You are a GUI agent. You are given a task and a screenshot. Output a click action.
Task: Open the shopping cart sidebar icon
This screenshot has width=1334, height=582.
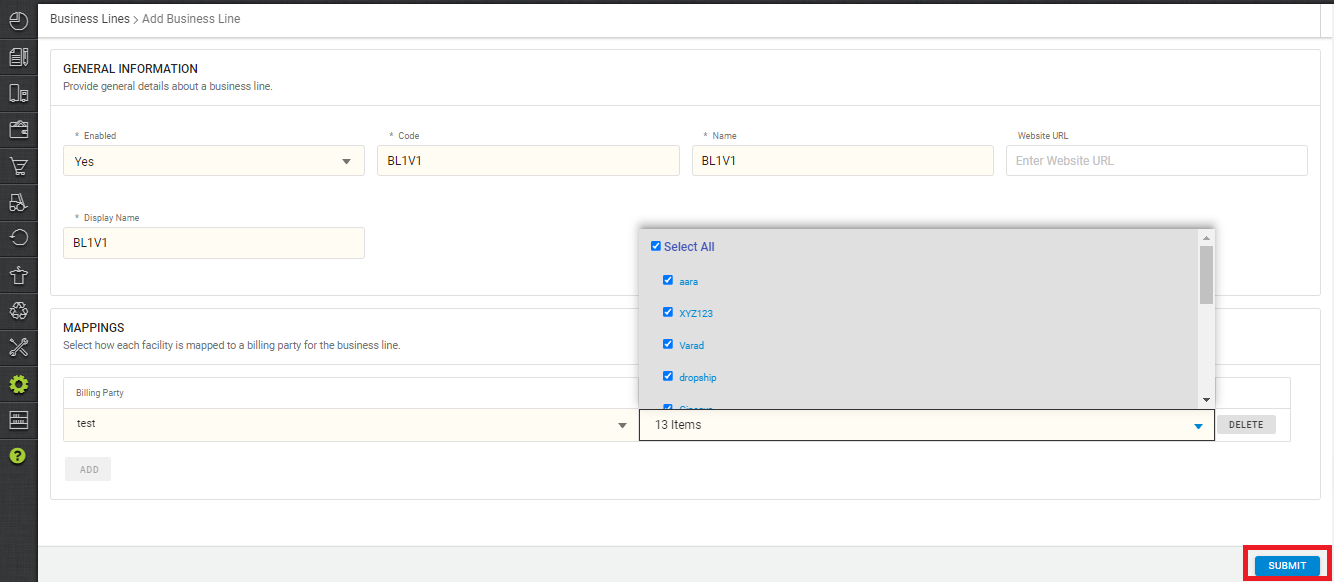(18, 166)
